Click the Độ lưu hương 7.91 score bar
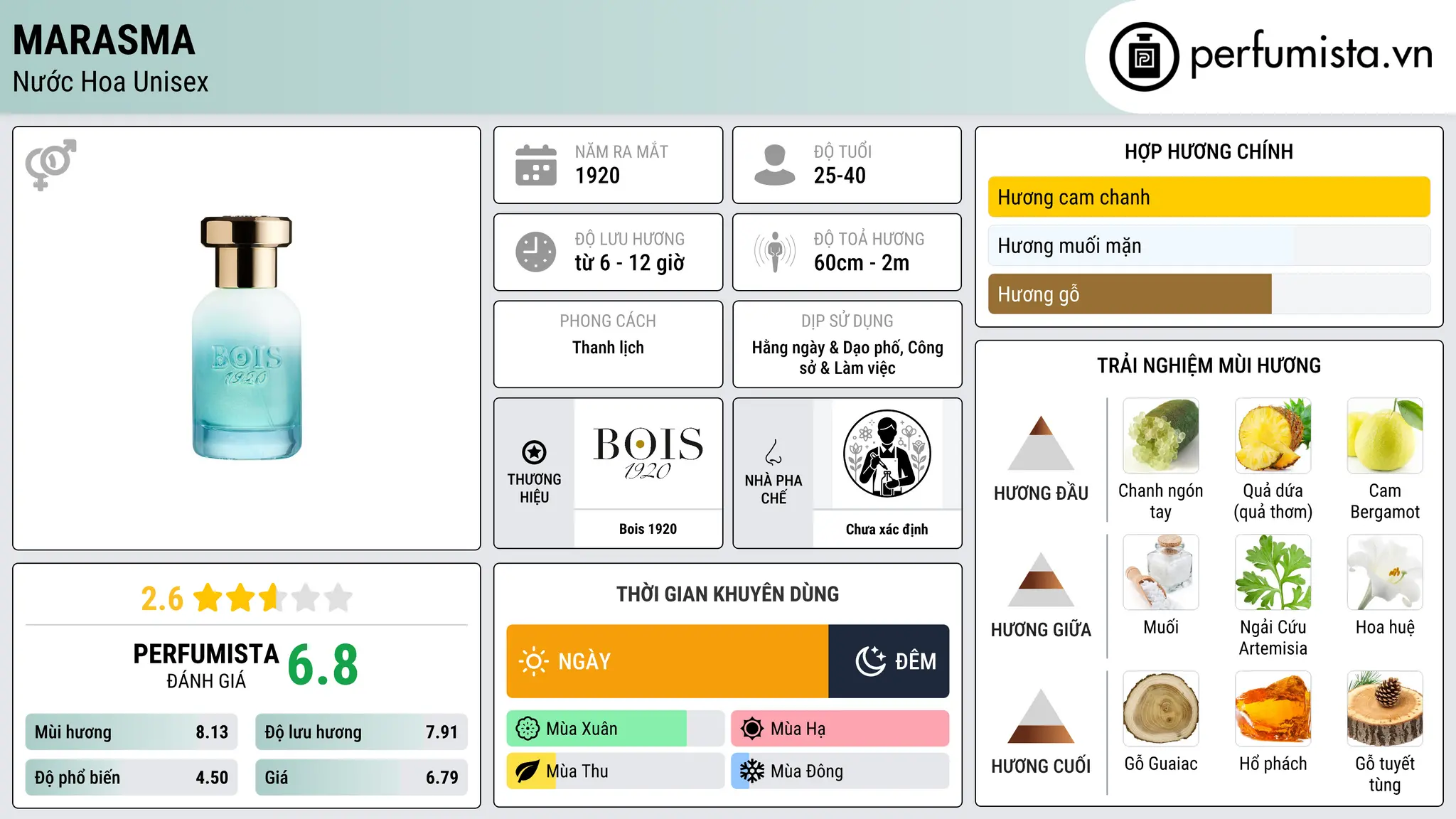This screenshot has width=1456, height=819. pos(361,732)
